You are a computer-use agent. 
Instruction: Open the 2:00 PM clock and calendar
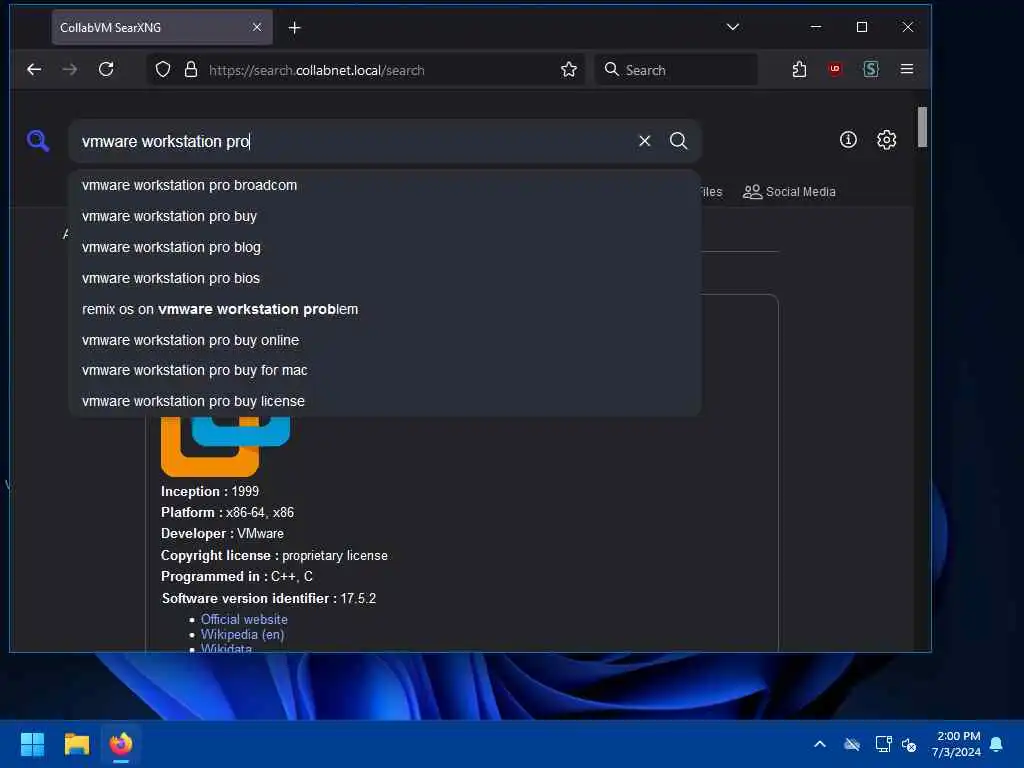click(957, 744)
